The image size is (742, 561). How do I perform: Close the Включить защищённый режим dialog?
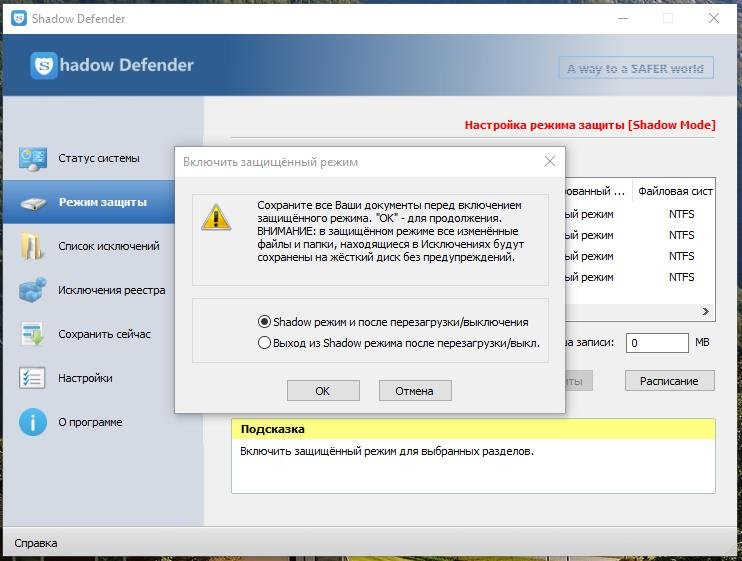(550, 161)
